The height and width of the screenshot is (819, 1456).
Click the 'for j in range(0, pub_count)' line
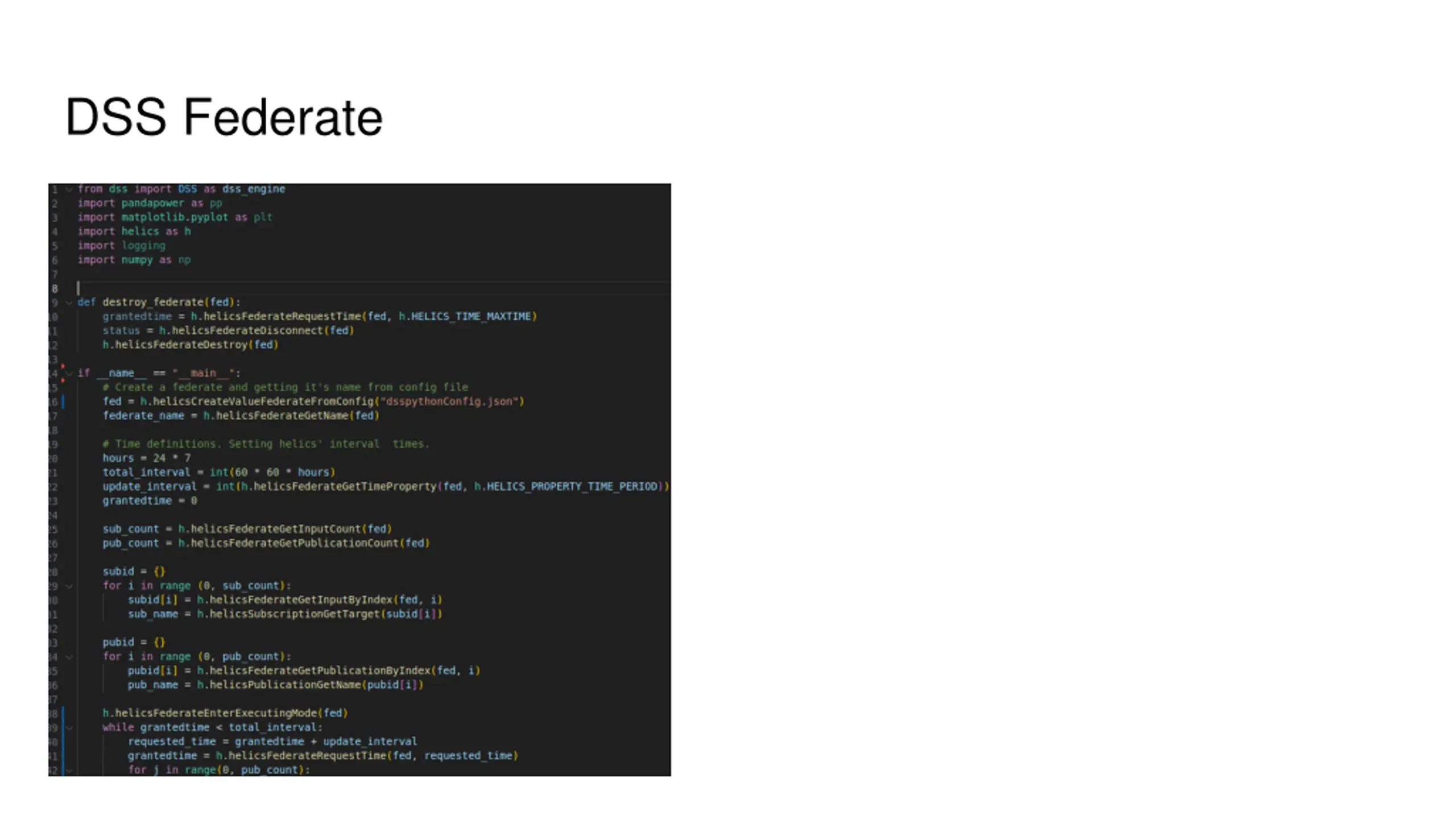point(219,770)
